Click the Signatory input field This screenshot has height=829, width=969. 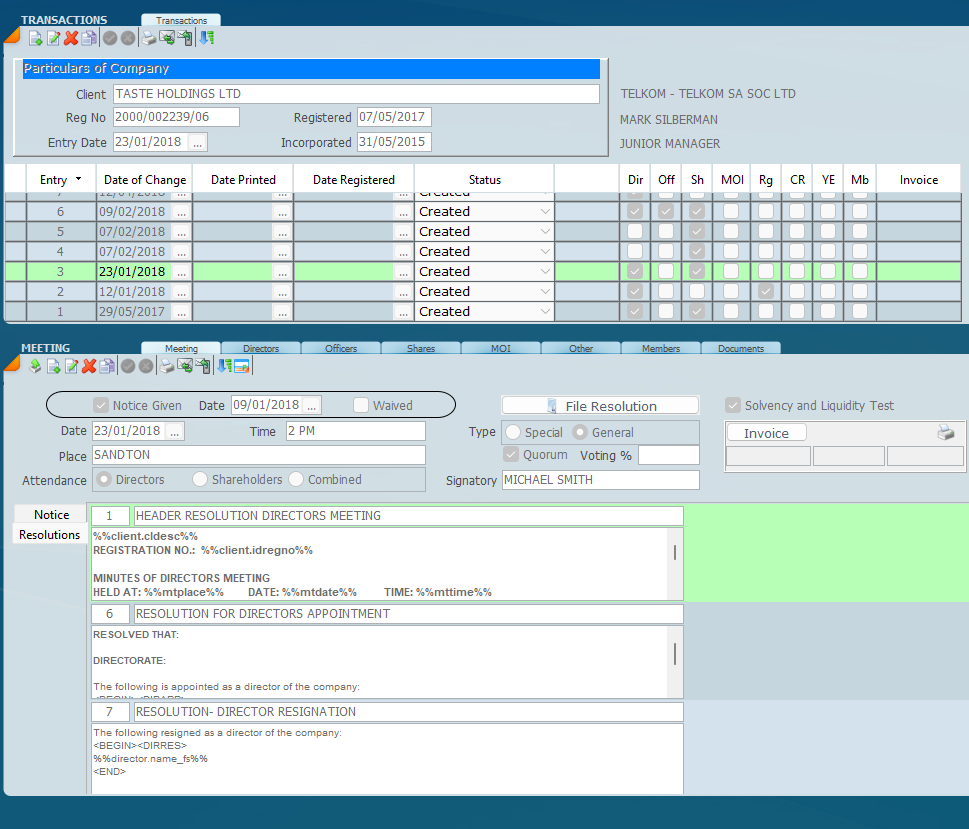point(600,480)
